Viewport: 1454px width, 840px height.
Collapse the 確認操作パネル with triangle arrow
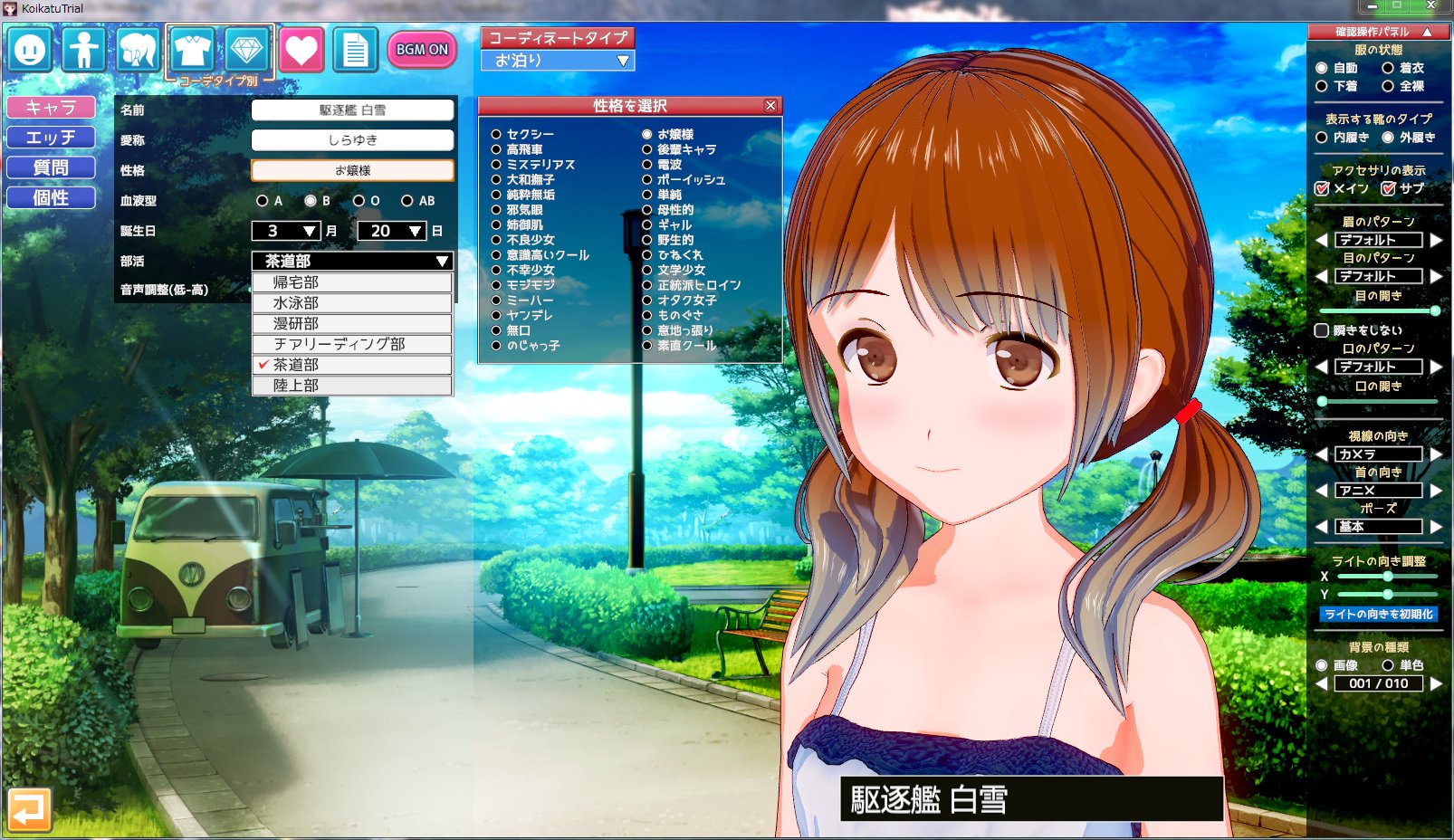tap(1428, 32)
